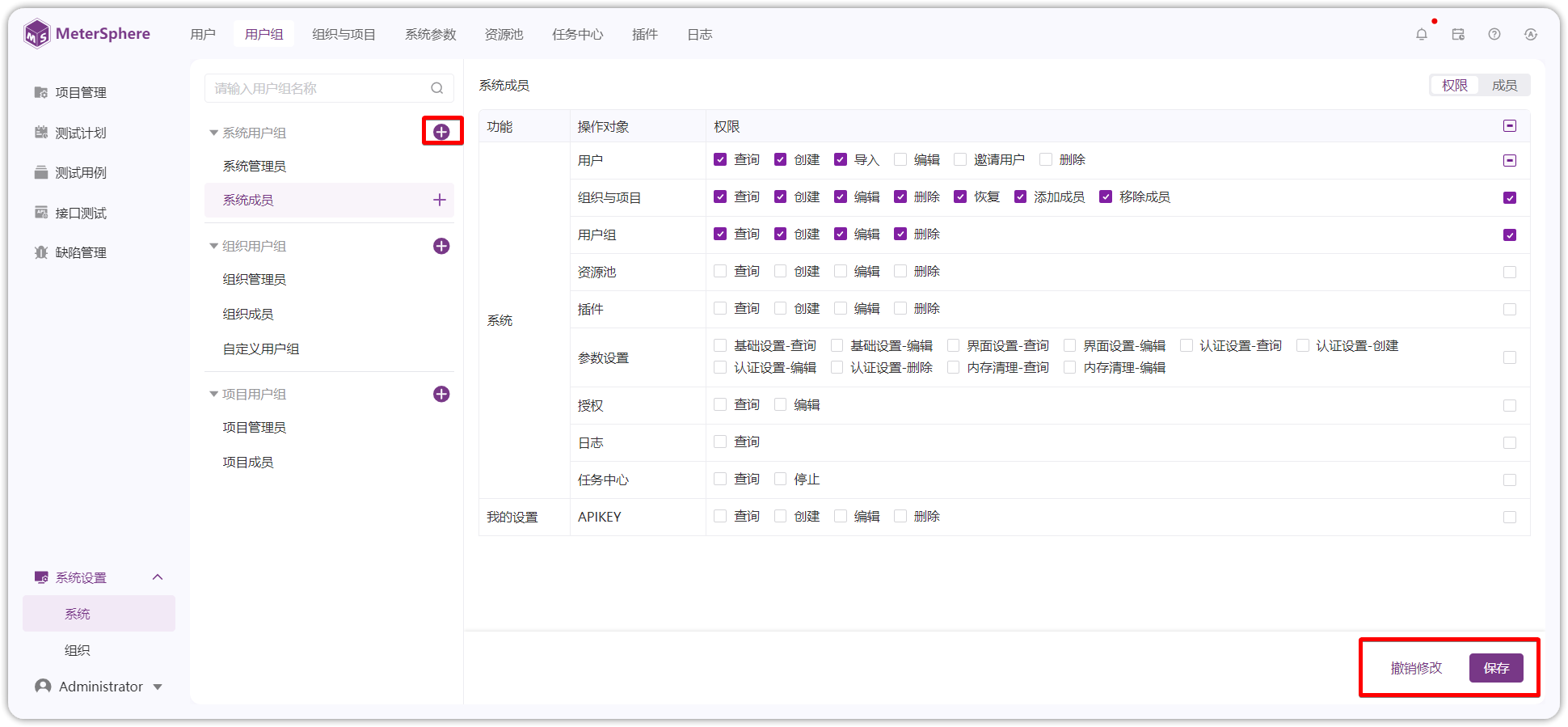Viewport: 1568px width, 727px height.
Task: Go to the 系统参数 tab
Action: (431, 34)
